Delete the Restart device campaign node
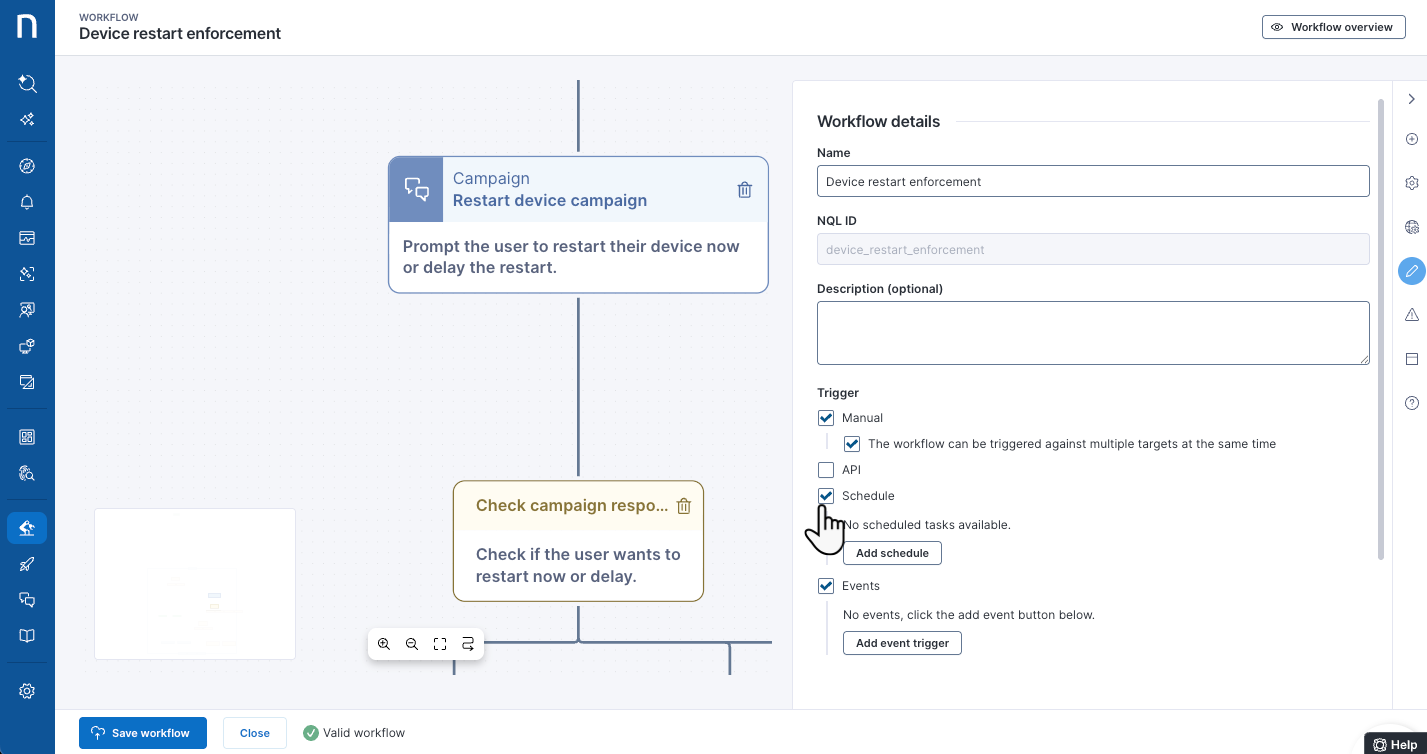The height and width of the screenshot is (754, 1427). 744,190
